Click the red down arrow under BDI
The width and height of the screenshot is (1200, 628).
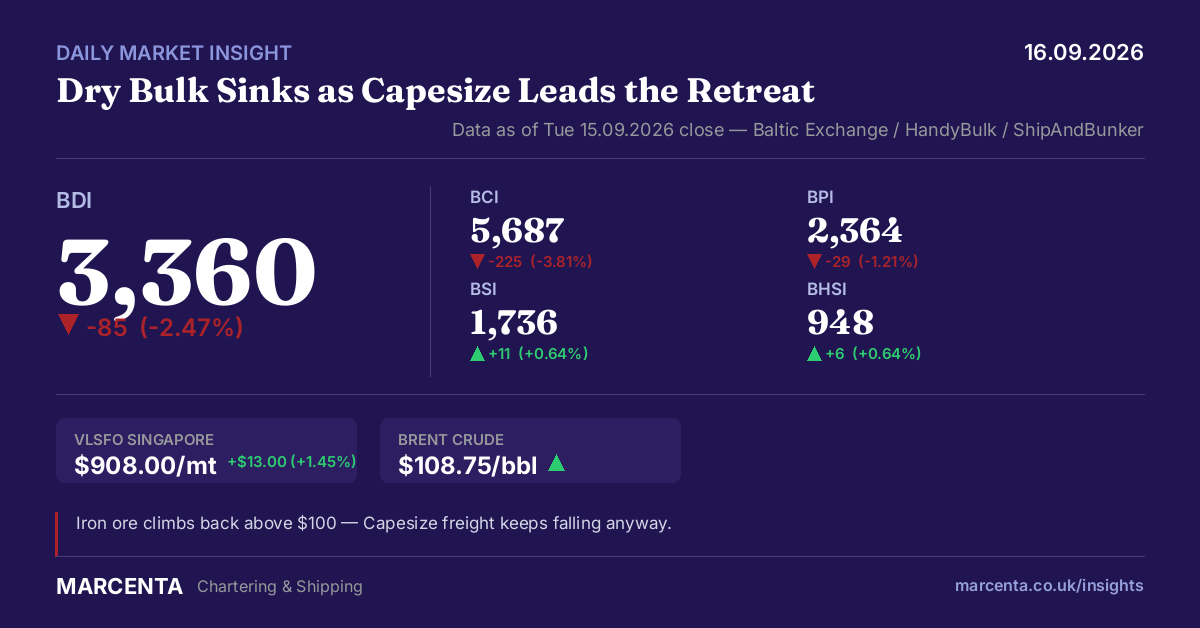pyautogui.click(x=68, y=325)
